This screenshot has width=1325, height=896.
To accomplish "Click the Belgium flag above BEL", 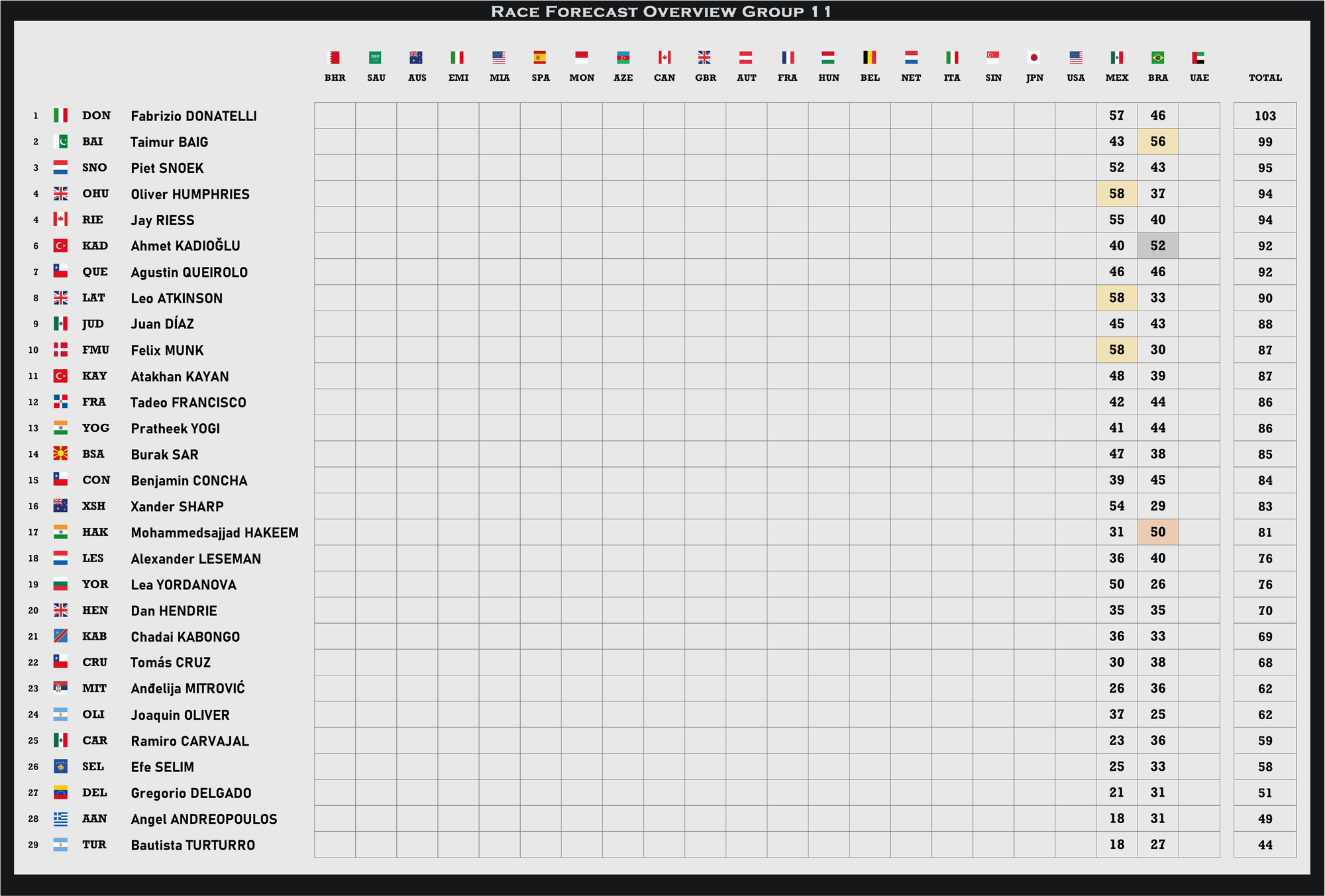I will click(x=869, y=58).
